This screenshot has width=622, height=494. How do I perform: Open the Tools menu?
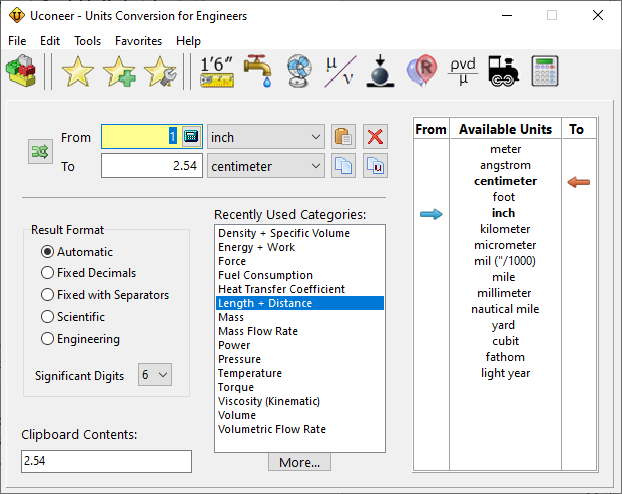point(87,41)
